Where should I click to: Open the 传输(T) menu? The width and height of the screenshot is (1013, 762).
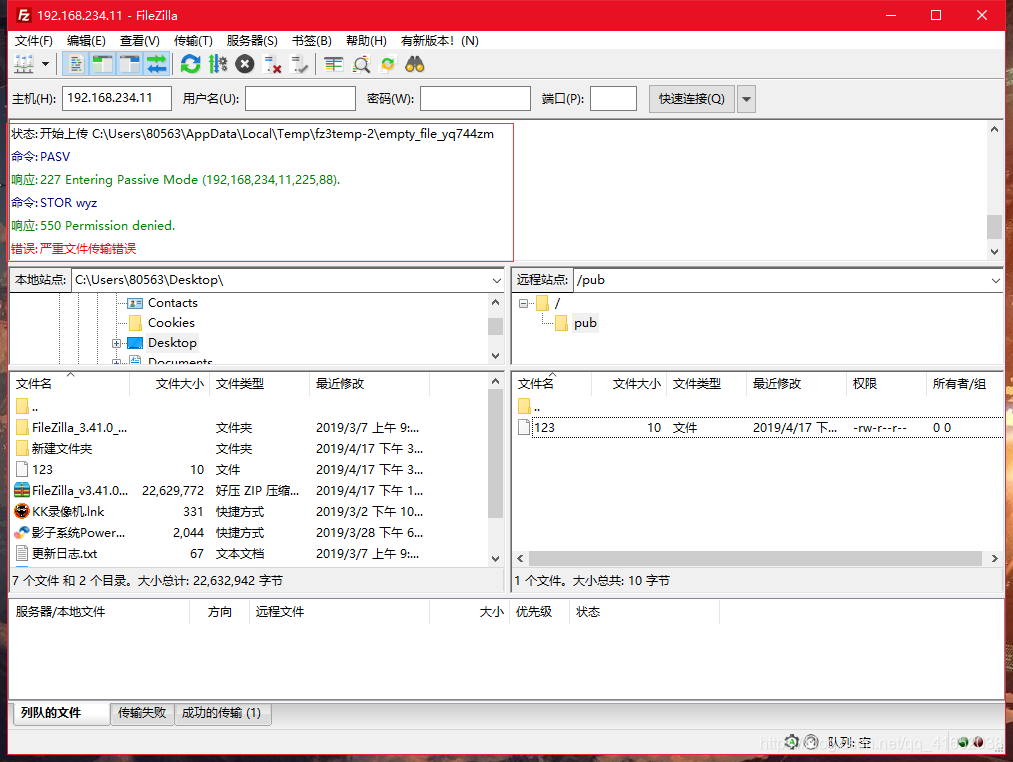pos(193,41)
